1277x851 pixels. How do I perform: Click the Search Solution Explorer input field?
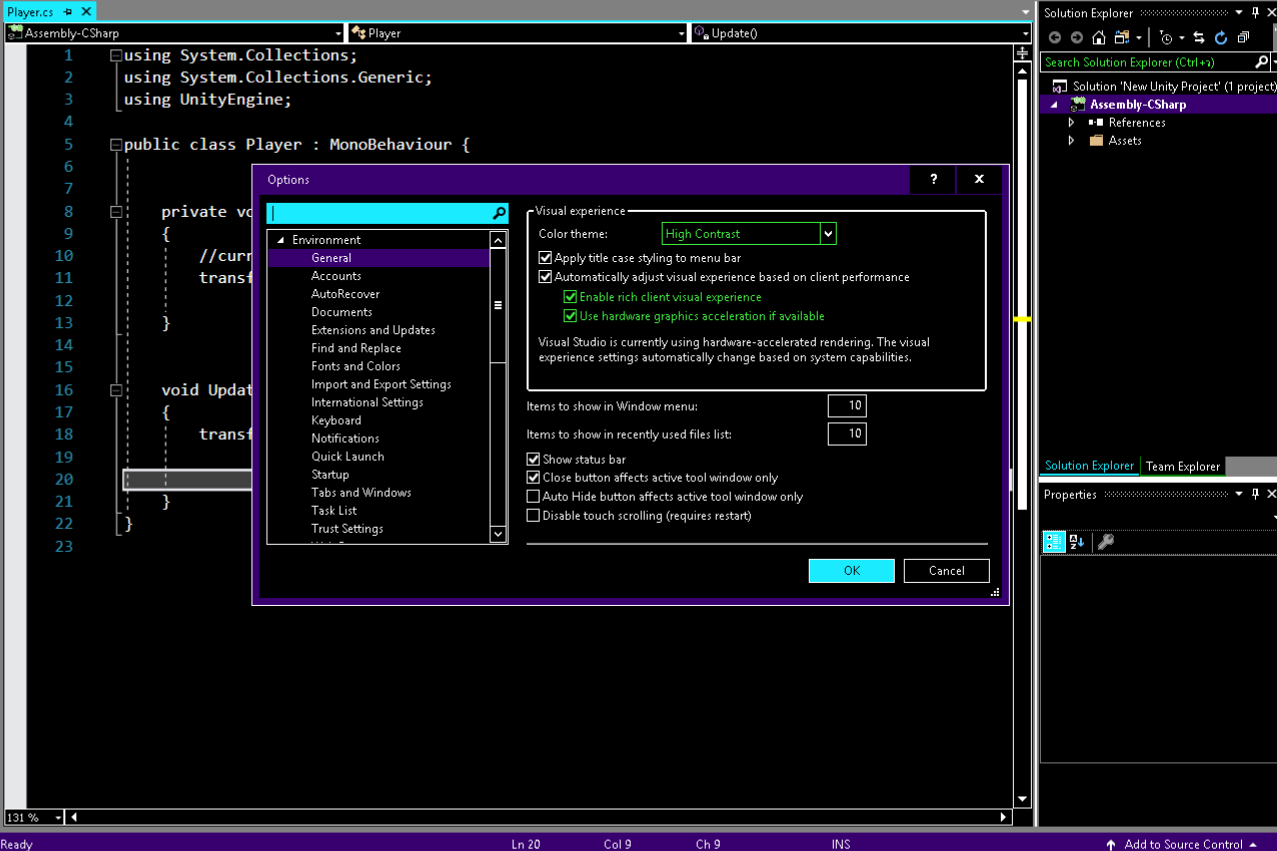[x=1147, y=62]
